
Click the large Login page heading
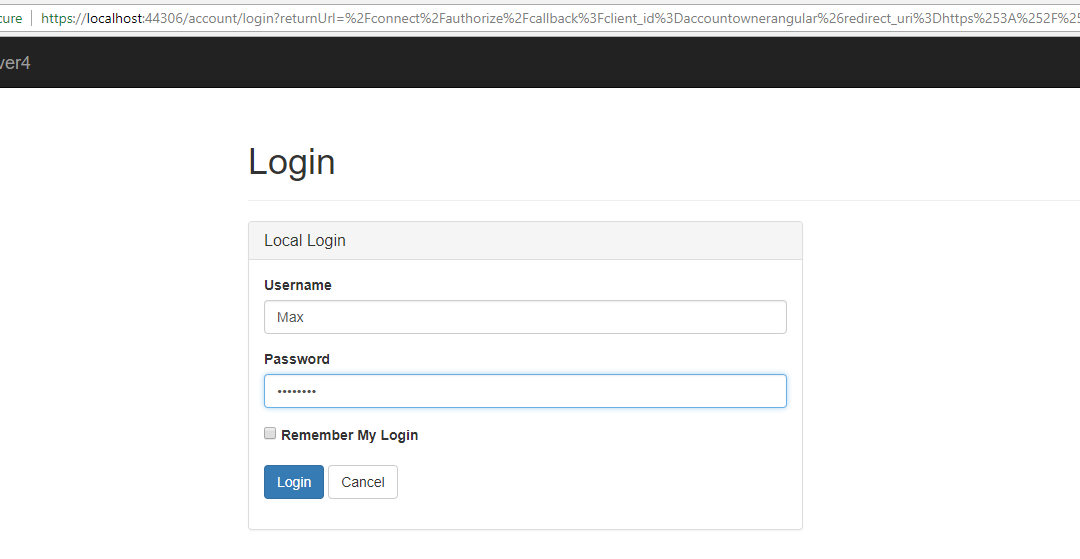click(x=291, y=162)
